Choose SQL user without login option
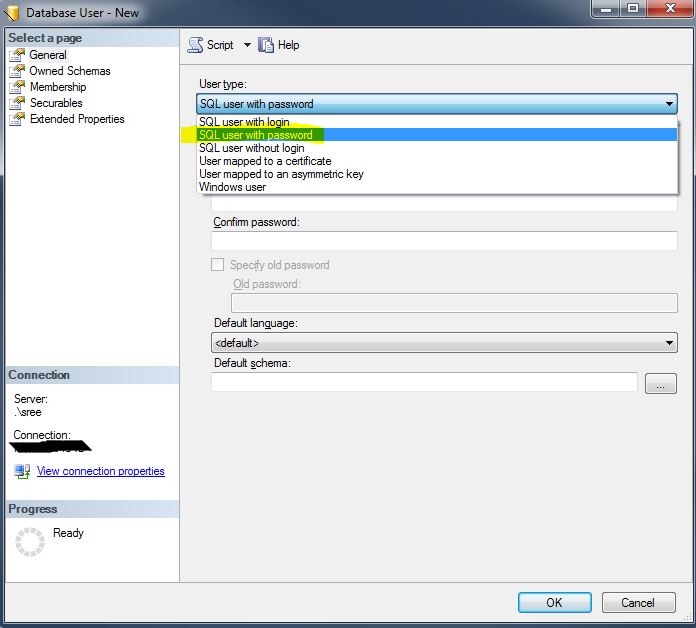Viewport: 696px width, 628px height. [251, 148]
